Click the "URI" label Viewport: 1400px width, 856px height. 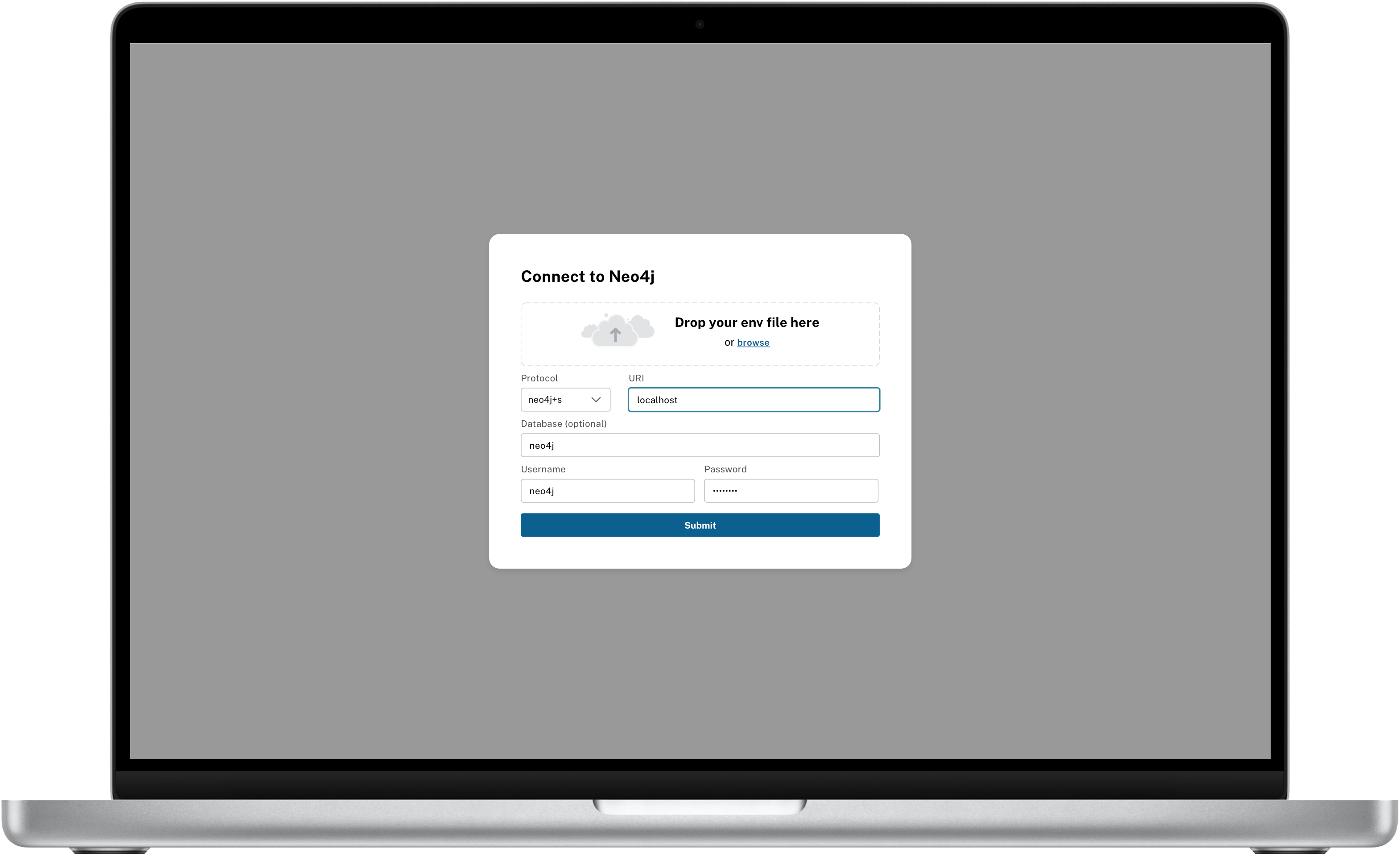(x=636, y=378)
